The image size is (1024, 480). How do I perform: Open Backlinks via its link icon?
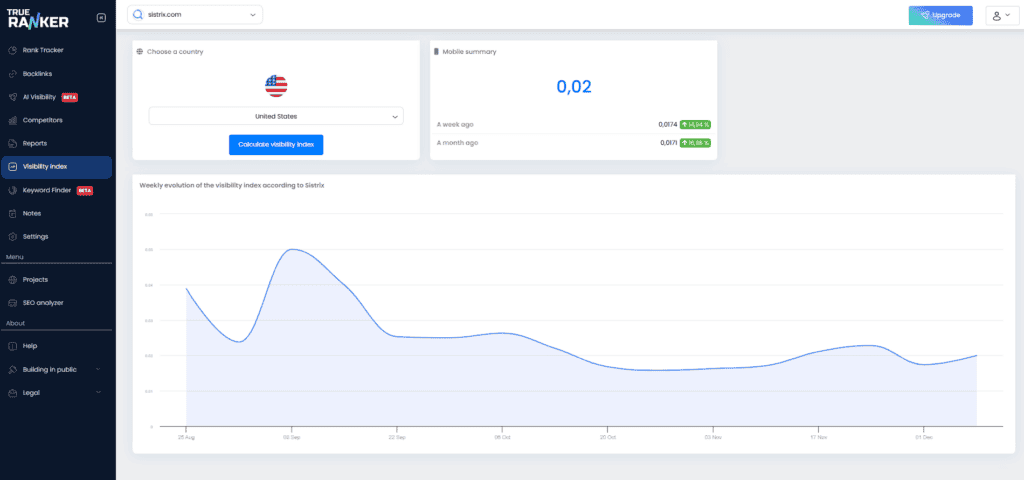(x=12, y=74)
